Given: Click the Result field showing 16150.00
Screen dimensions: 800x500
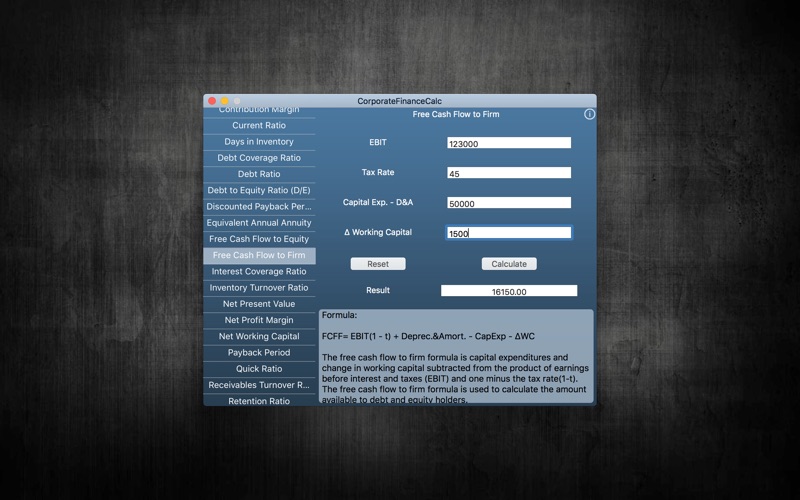Looking at the screenshot, I should pos(509,291).
